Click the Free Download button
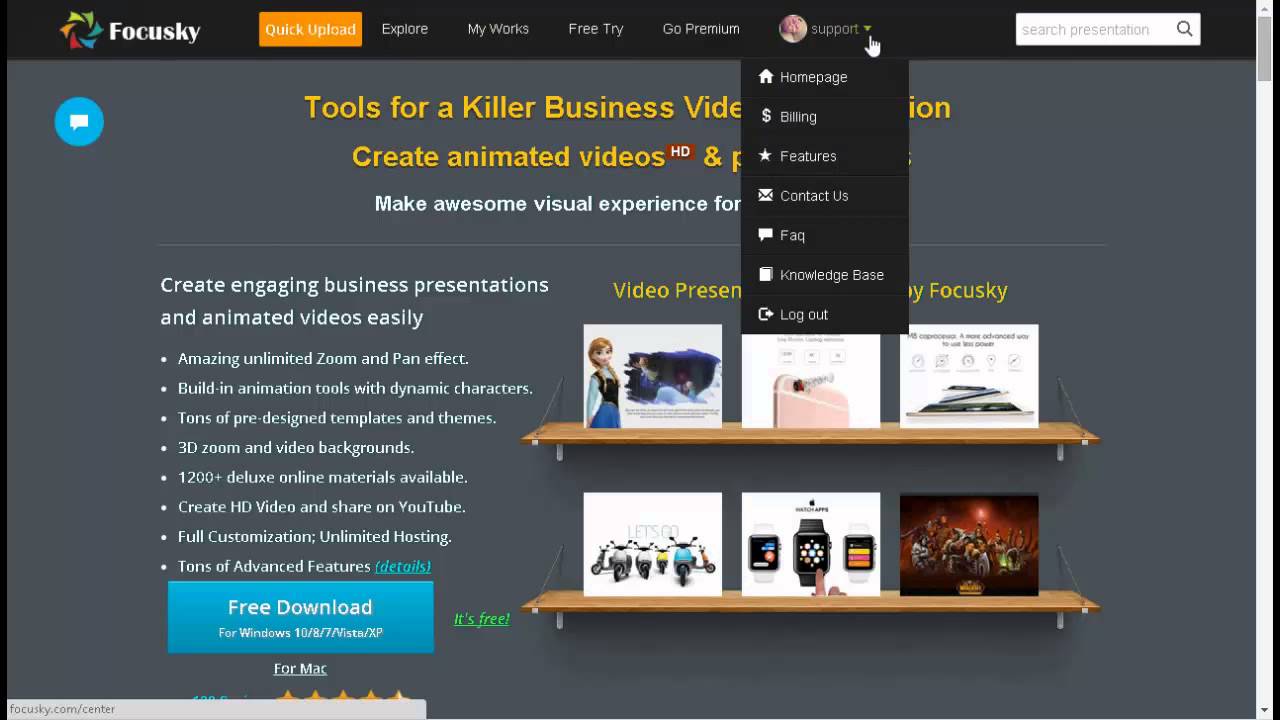The width and height of the screenshot is (1280, 720). pyautogui.click(x=301, y=618)
